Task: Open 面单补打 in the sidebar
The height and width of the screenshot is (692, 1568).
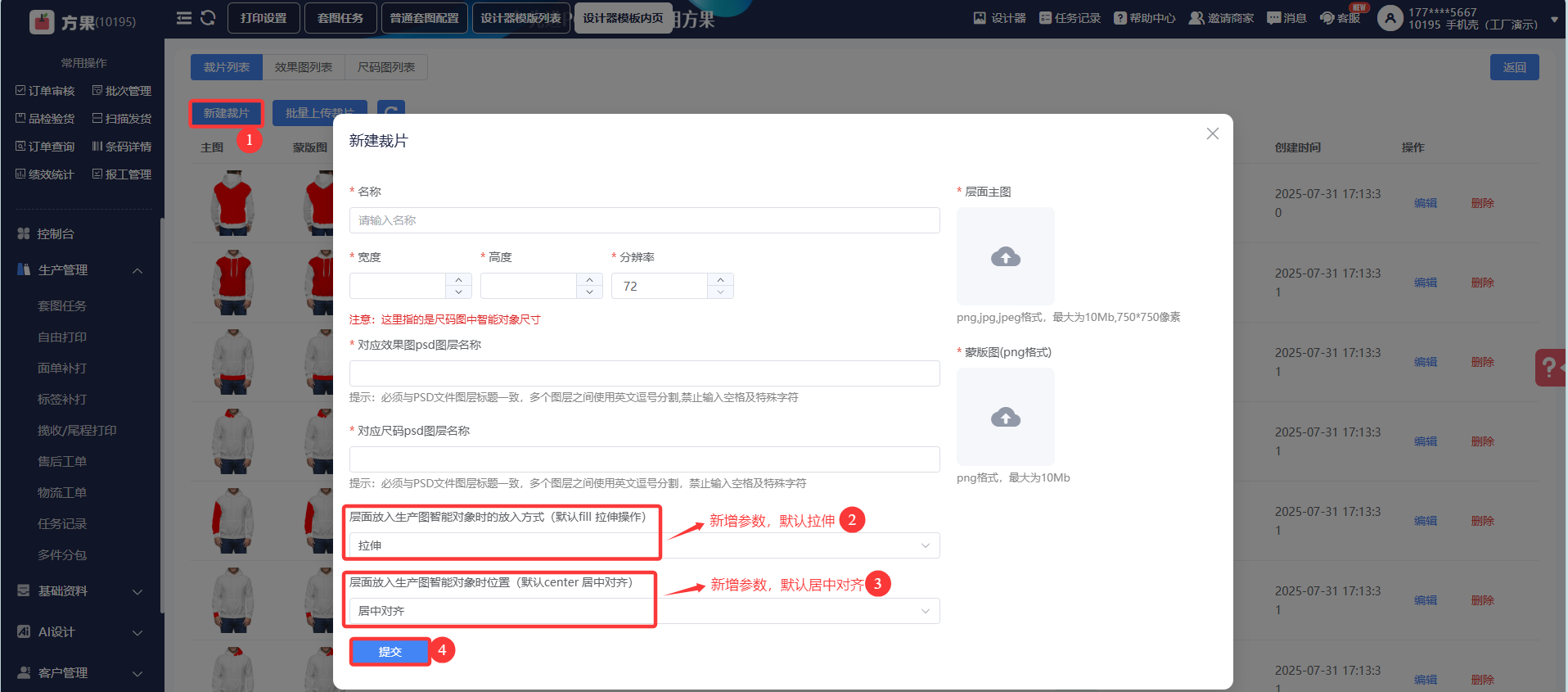Action: [x=62, y=369]
